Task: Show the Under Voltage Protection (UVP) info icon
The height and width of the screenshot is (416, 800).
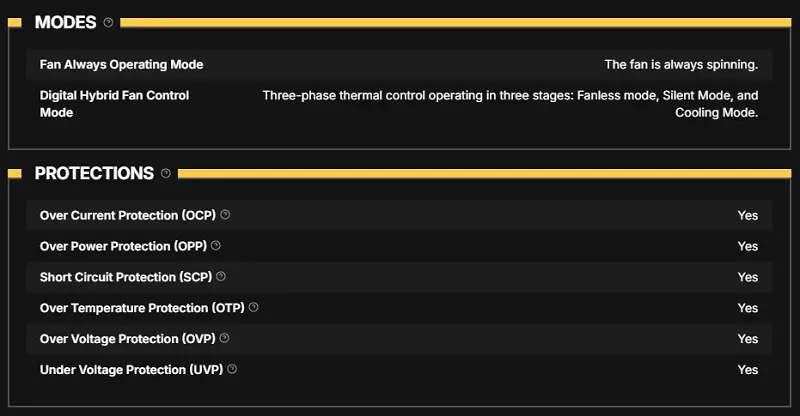Action: [x=232, y=370]
